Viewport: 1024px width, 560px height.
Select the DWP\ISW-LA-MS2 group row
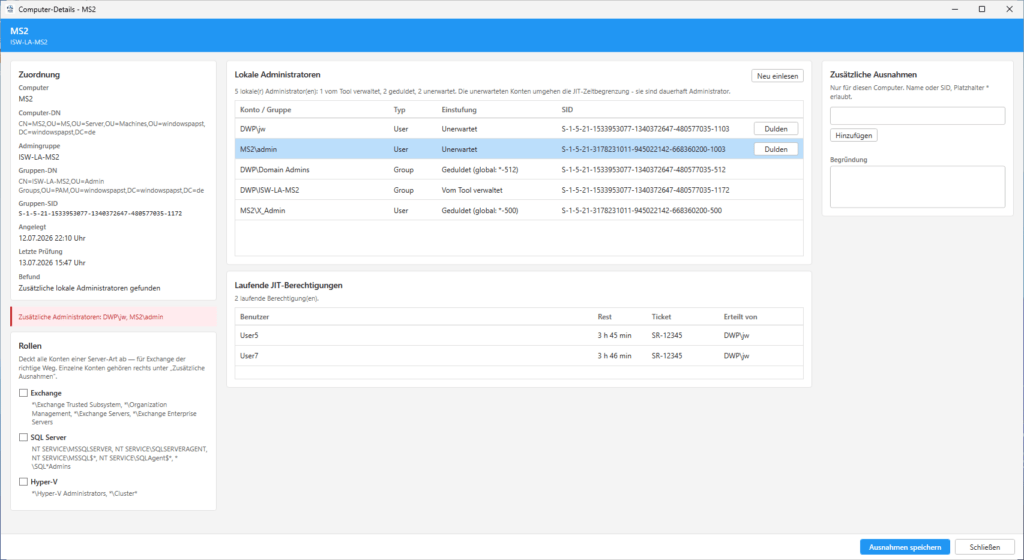tap(519, 190)
